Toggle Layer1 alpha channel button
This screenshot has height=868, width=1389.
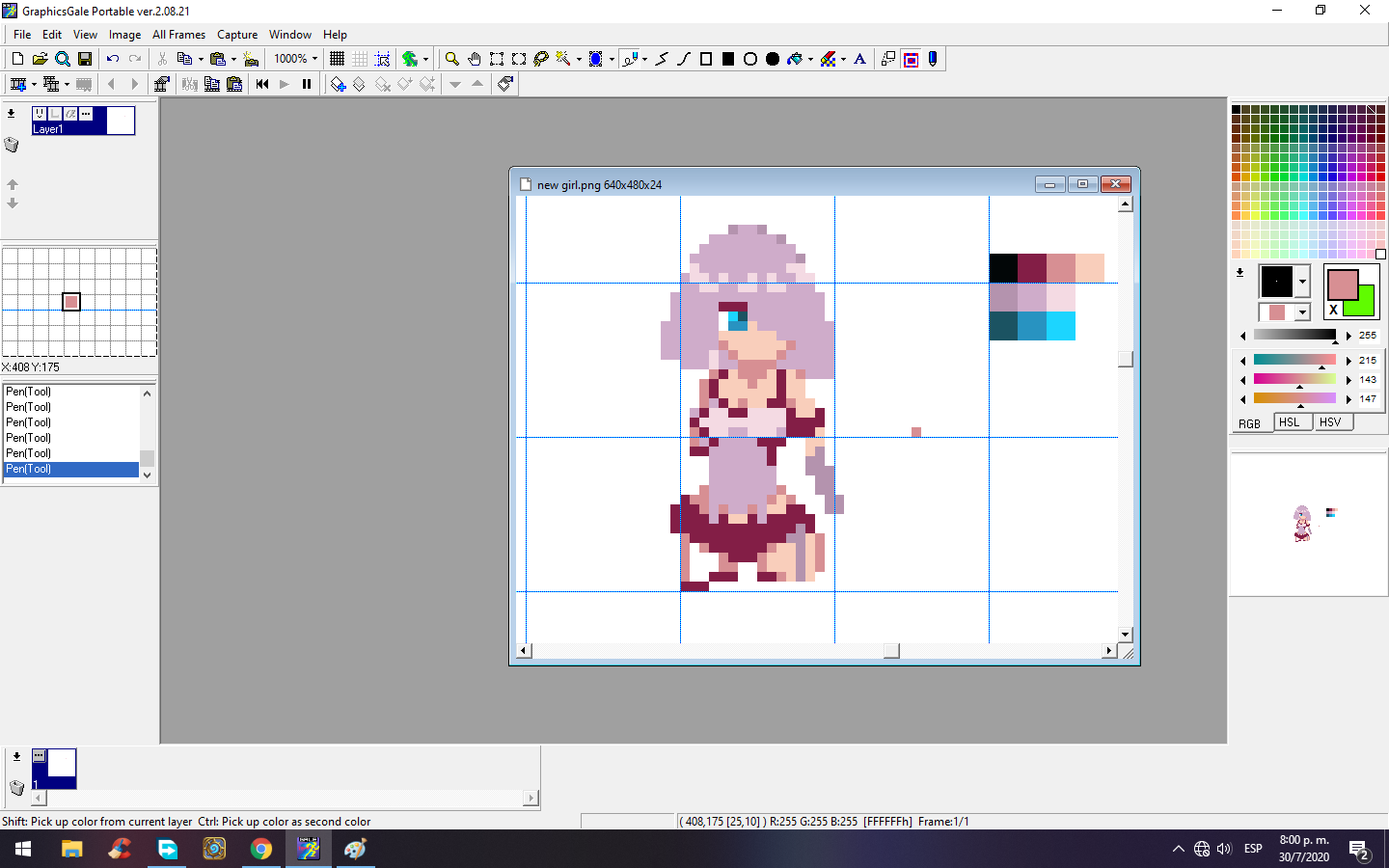[70, 114]
